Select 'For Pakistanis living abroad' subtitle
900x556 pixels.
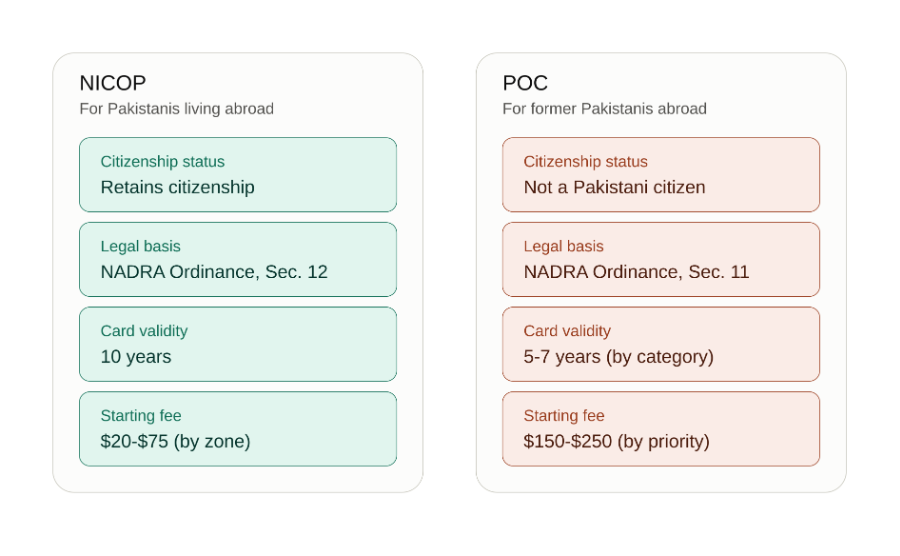176,109
